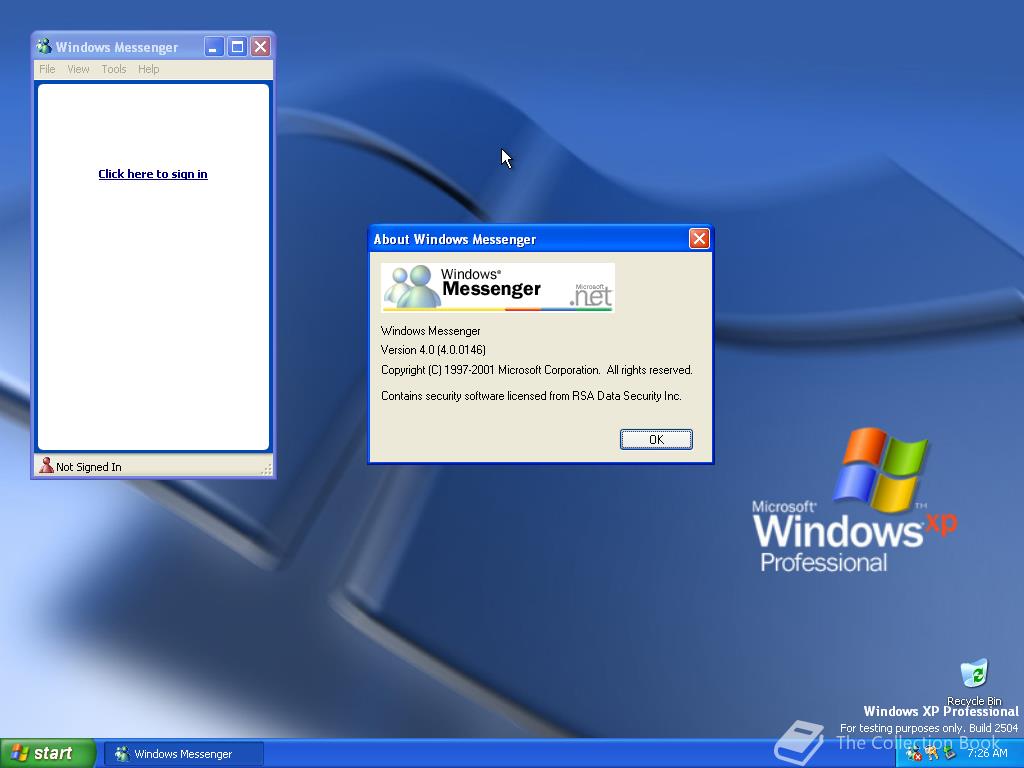Click the 'Click here to sign in' link

pos(153,174)
